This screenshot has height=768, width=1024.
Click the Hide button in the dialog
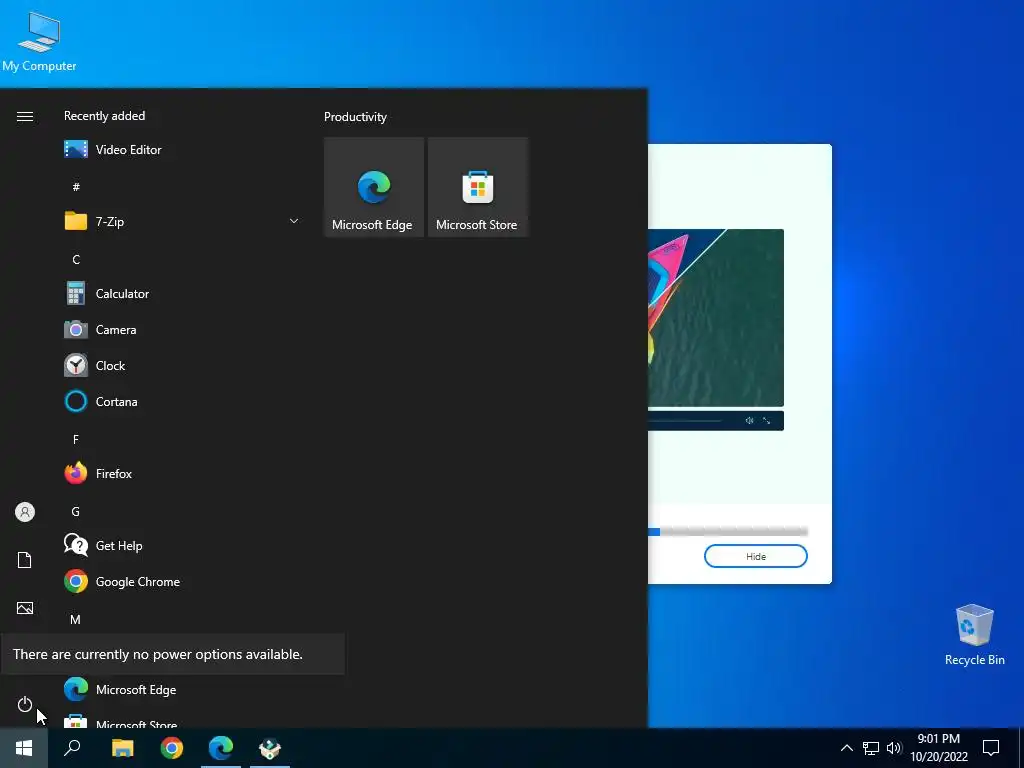click(756, 556)
